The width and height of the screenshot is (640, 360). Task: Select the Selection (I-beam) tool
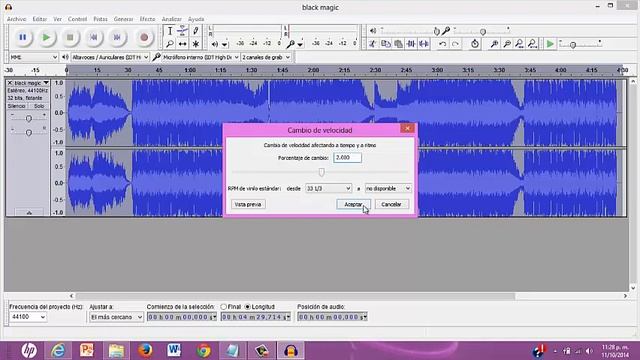click(x=170, y=31)
